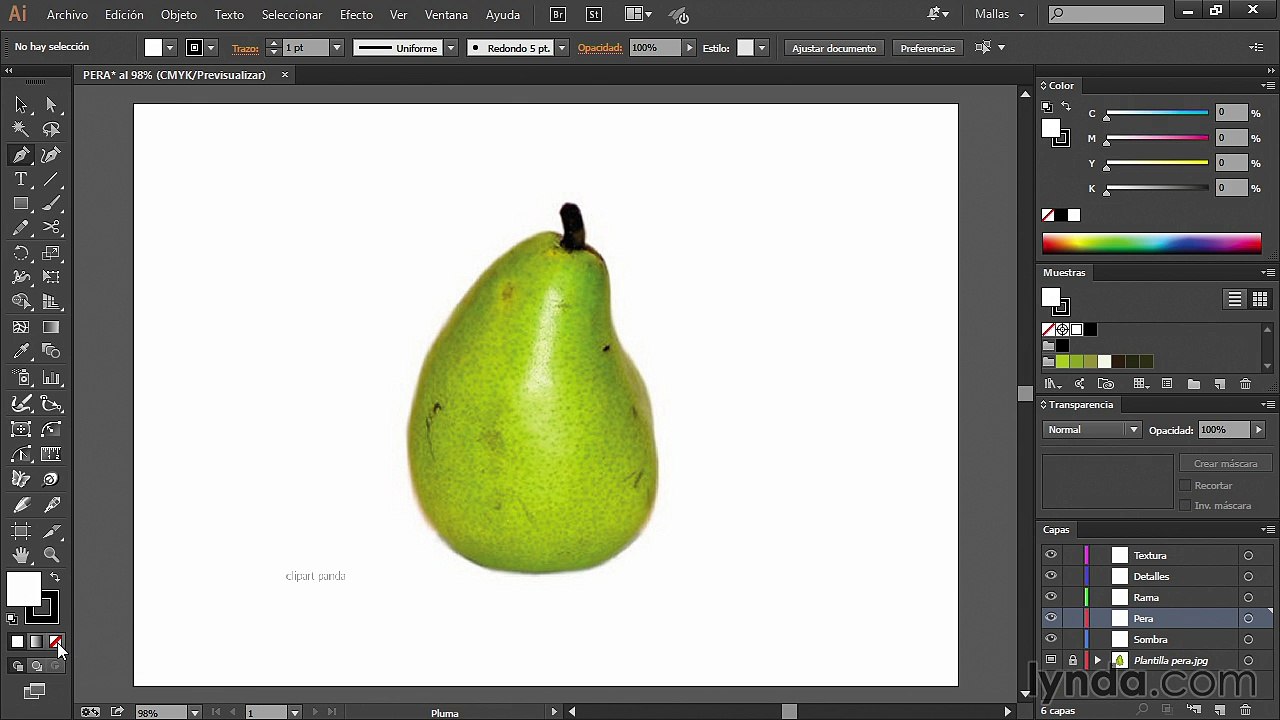
Task: Open the Estilo graphic style dropdown
Action: click(x=762, y=48)
